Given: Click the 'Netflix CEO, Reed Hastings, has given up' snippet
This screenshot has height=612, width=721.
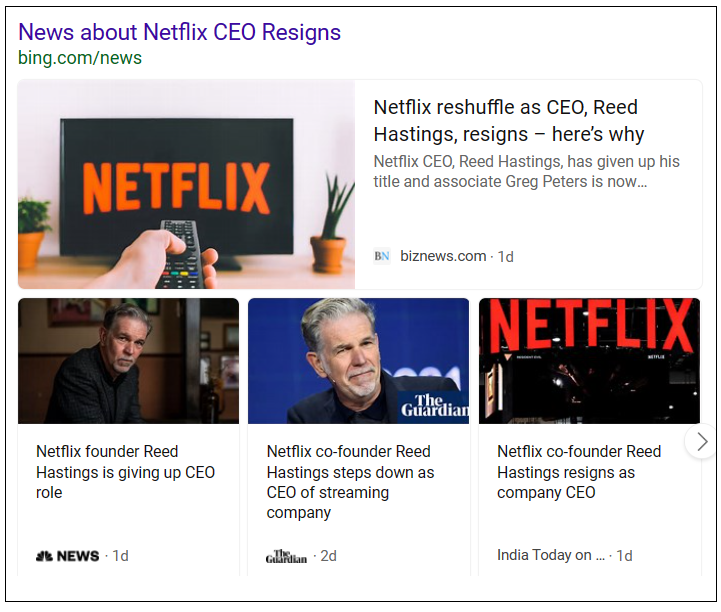Looking at the screenshot, I should (x=526, y=172).
